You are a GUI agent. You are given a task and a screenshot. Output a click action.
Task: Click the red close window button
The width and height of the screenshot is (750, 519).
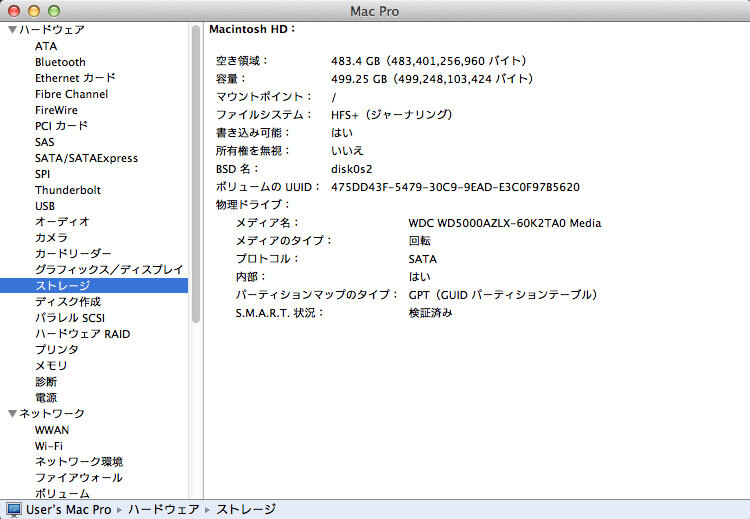14,11
